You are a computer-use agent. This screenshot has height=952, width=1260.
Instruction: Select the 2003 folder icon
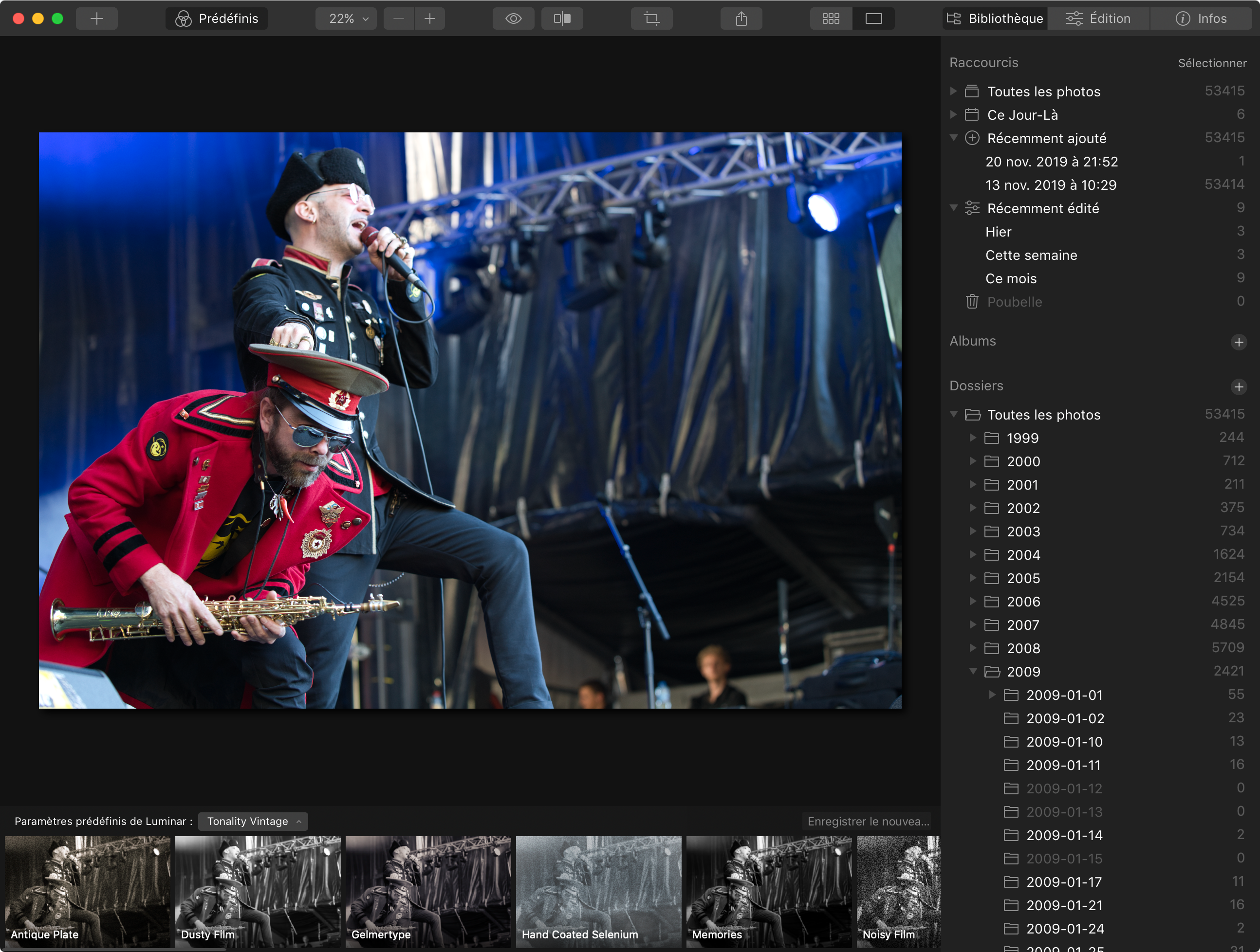(992, 531)
